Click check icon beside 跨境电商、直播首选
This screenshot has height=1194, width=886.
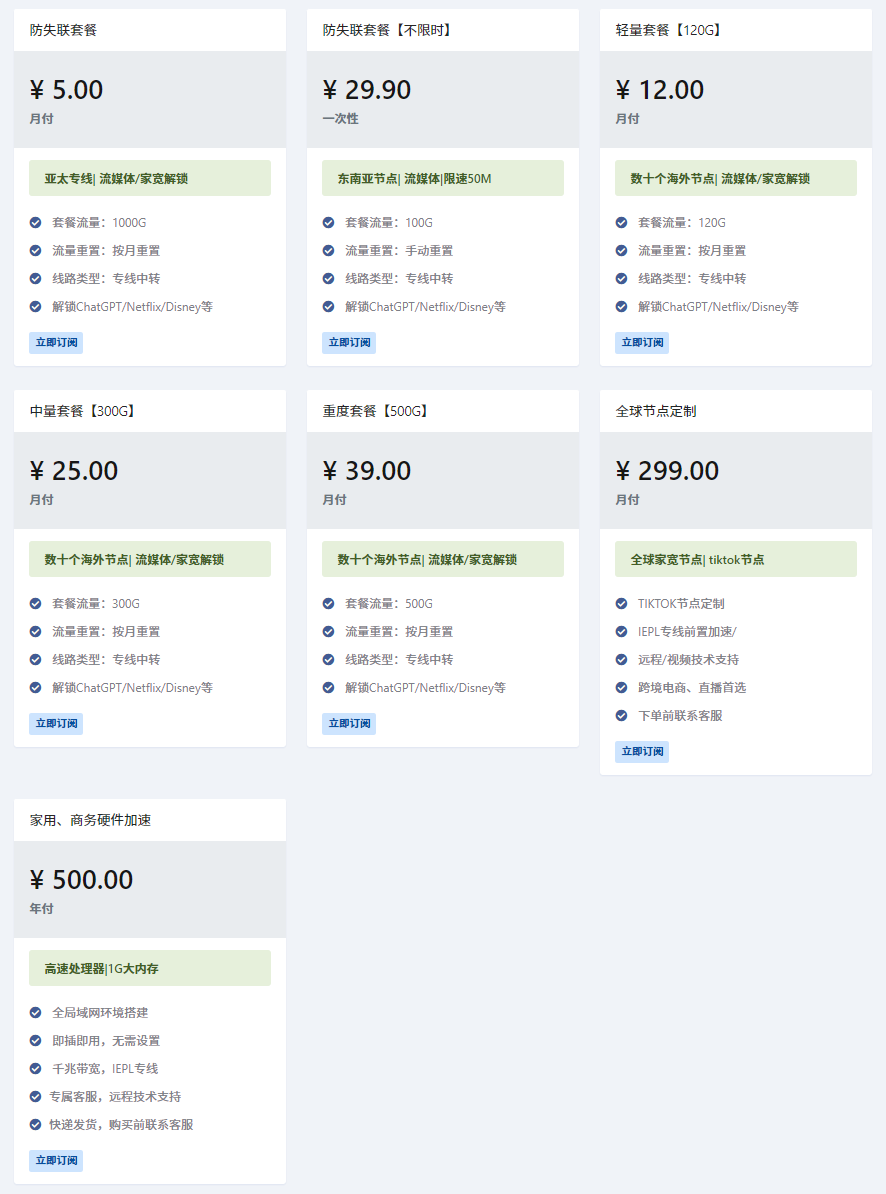pos(621,688)
